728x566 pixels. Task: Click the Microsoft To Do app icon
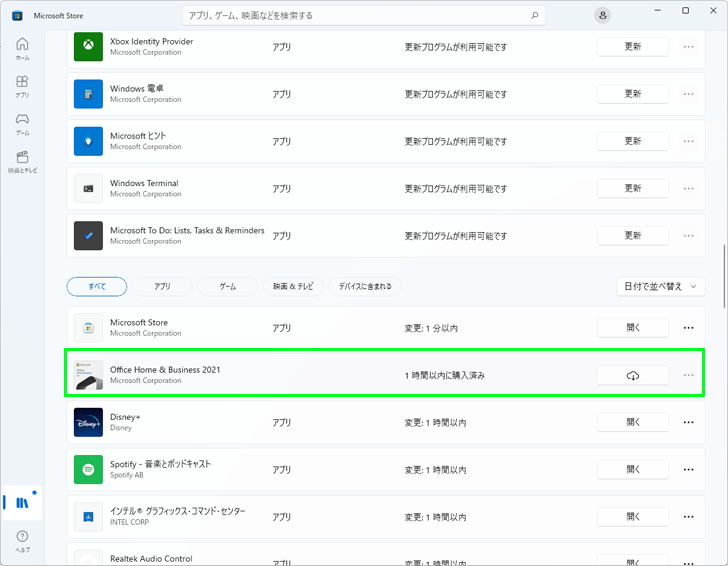coord(88,235)
